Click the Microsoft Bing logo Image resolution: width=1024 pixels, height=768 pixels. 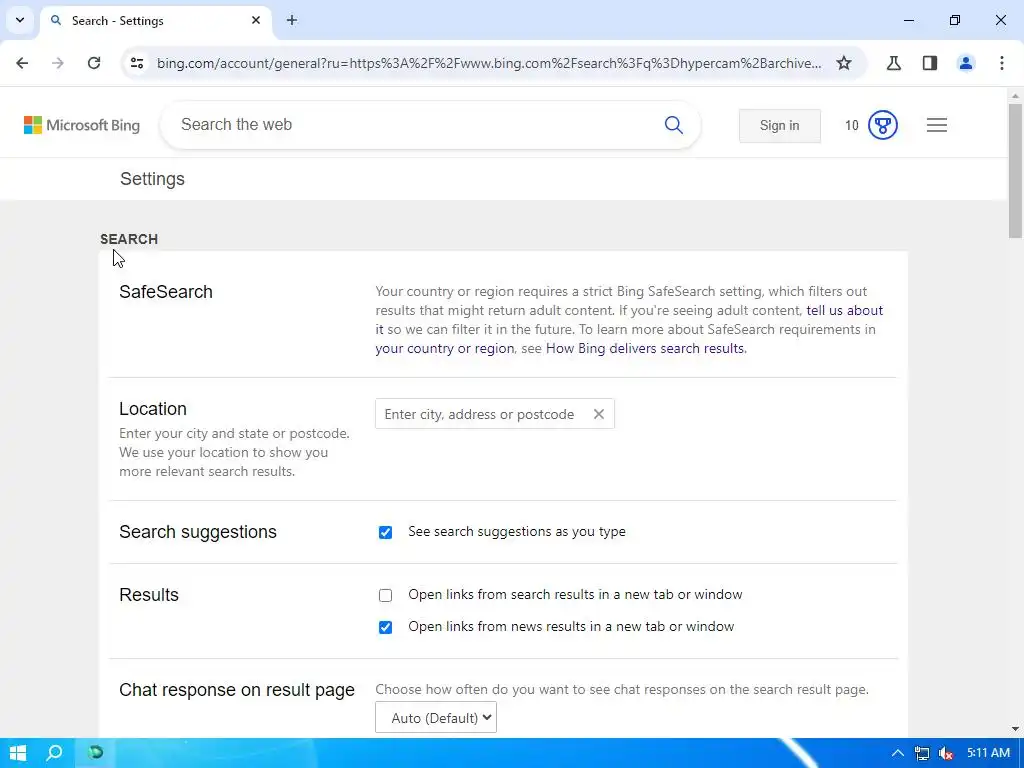tap(82, 125)
